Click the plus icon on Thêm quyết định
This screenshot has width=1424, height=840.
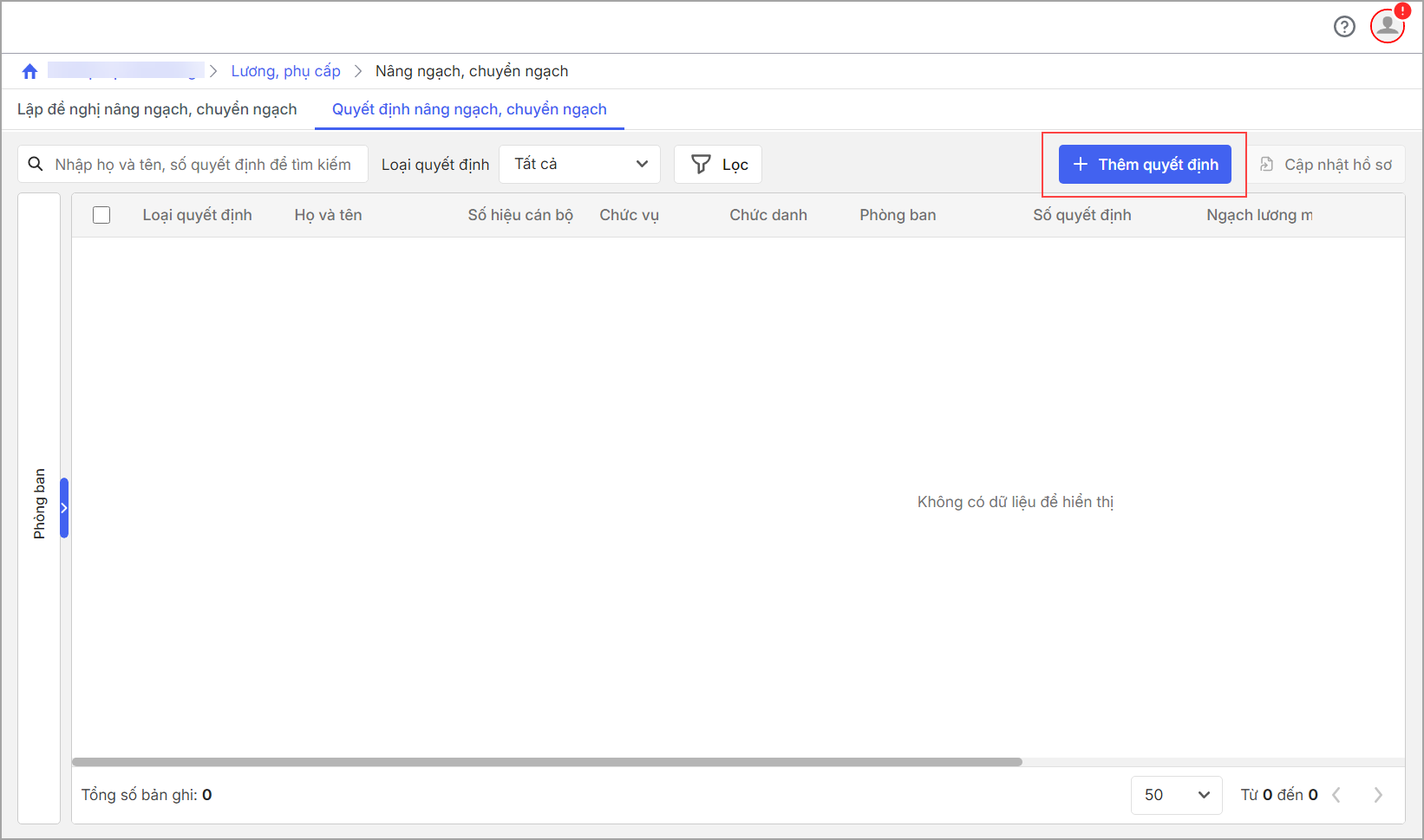point(1081,164)
